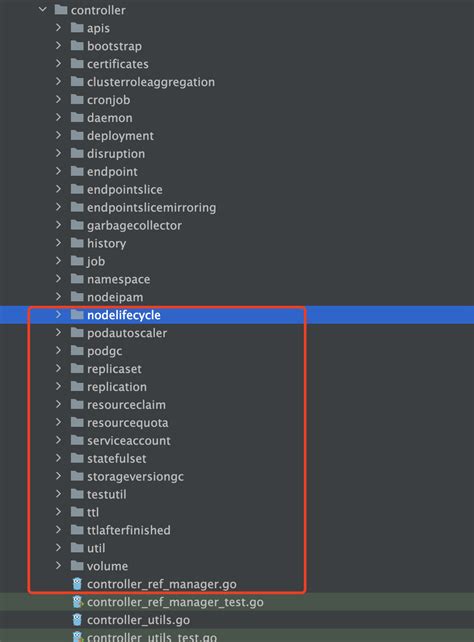The width and height of the screenshot is (474, 642).
Task: Click the Go file icon for controller_ref_manager.go
Action: tap(77, 584)
